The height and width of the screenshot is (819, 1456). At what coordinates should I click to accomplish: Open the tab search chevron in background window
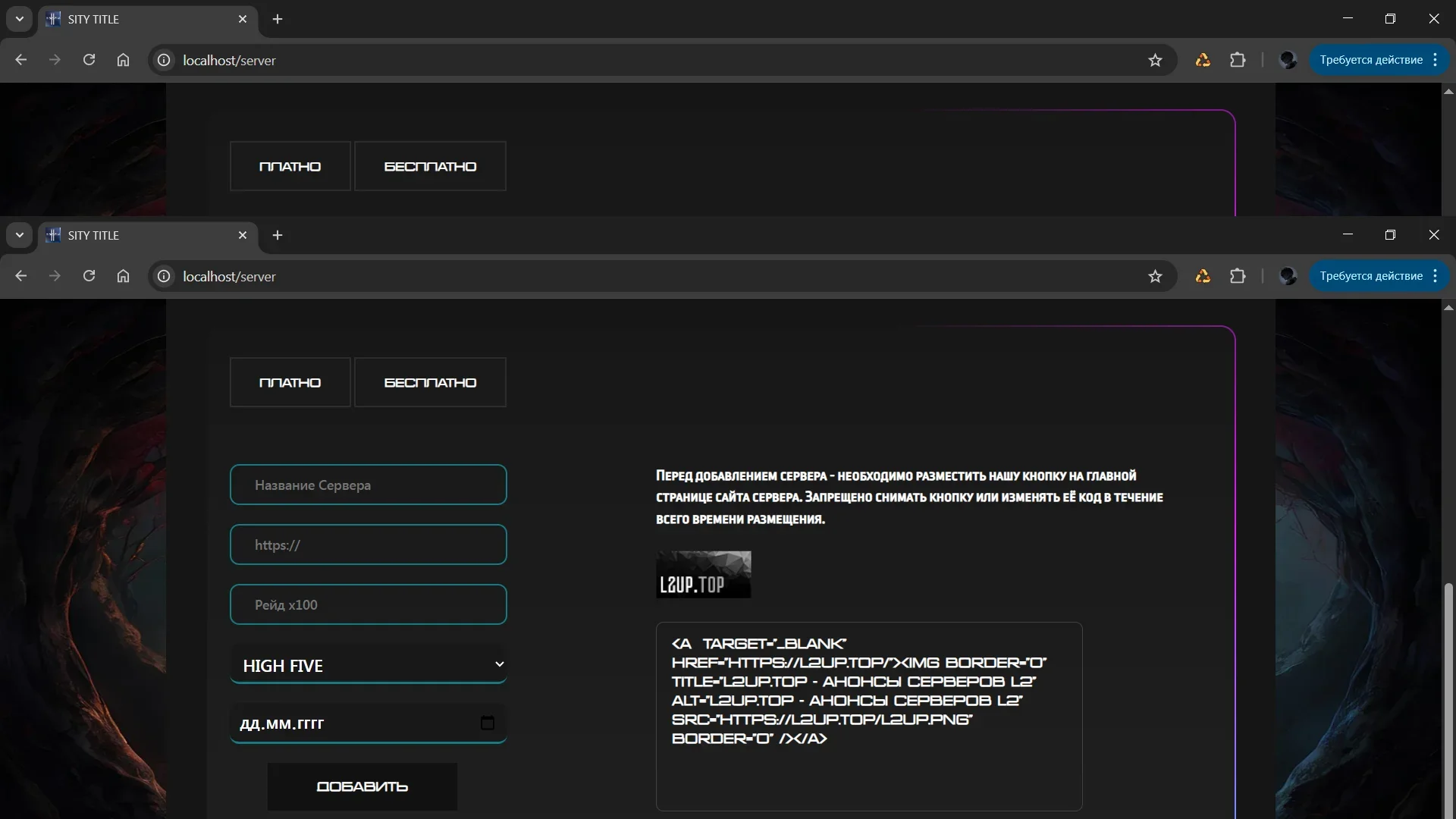tap(20, 19)
